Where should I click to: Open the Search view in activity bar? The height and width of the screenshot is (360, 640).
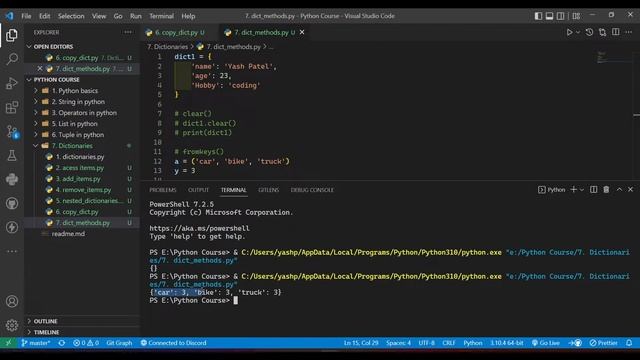[x=12, y=59]
